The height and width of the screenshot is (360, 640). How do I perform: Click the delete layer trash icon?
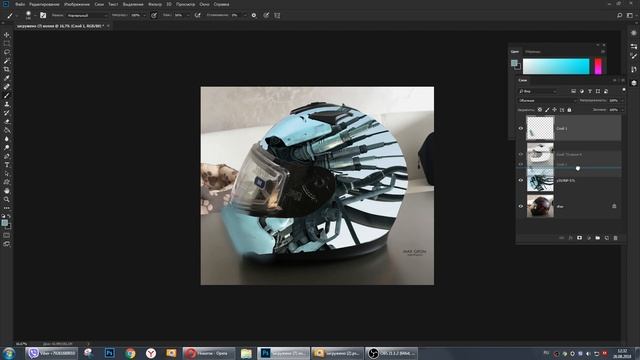point(616,238)
